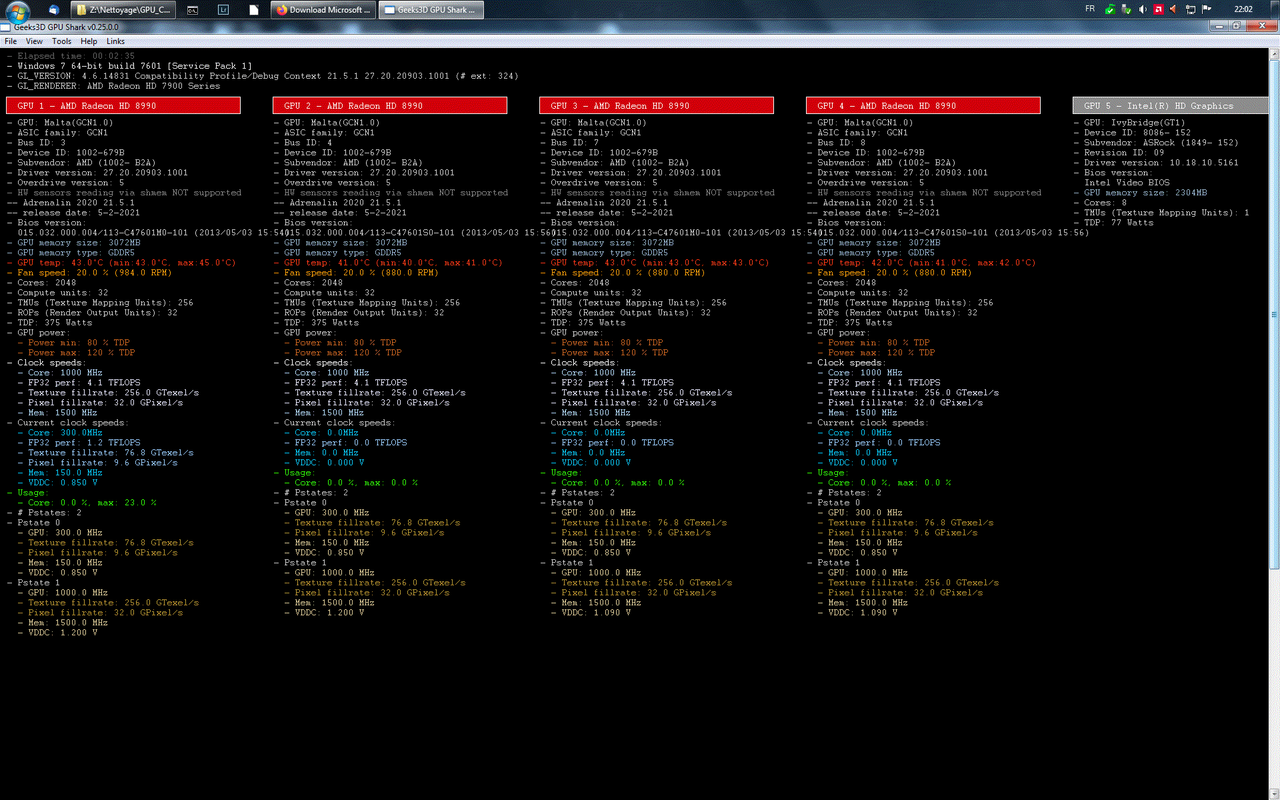This screenshot has width=1280, height=800.
Task: Open the File menu
Action: [x=11, y=41]
